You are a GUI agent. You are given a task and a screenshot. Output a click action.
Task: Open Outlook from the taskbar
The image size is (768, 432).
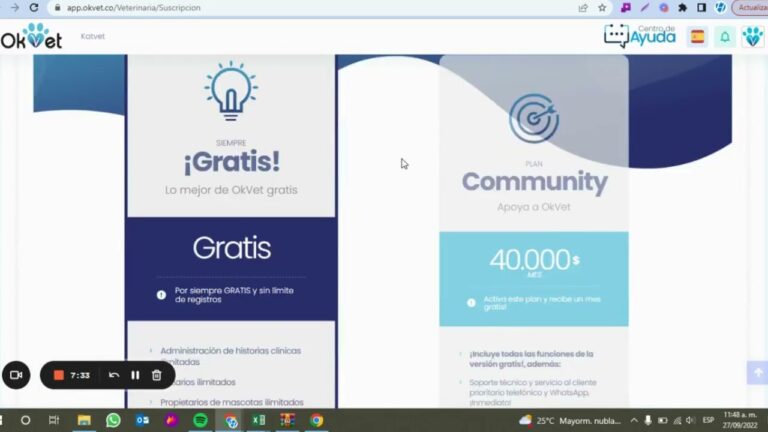[143, 420]
